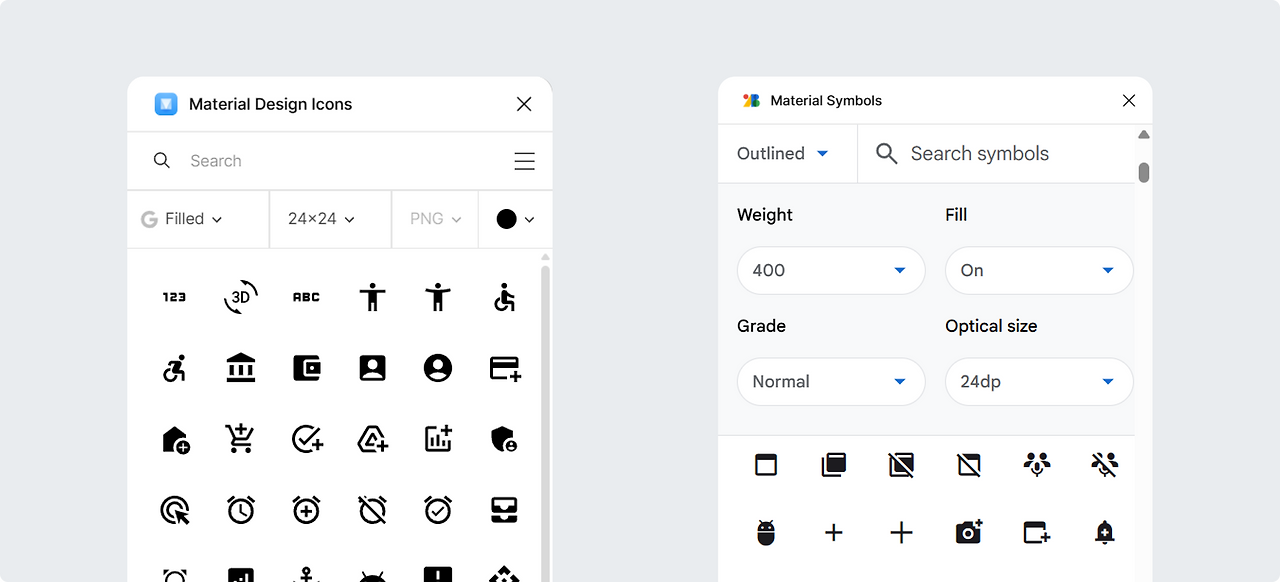Open the black color picker swatch
The image size is (1280, 582).
click(516, 219)
